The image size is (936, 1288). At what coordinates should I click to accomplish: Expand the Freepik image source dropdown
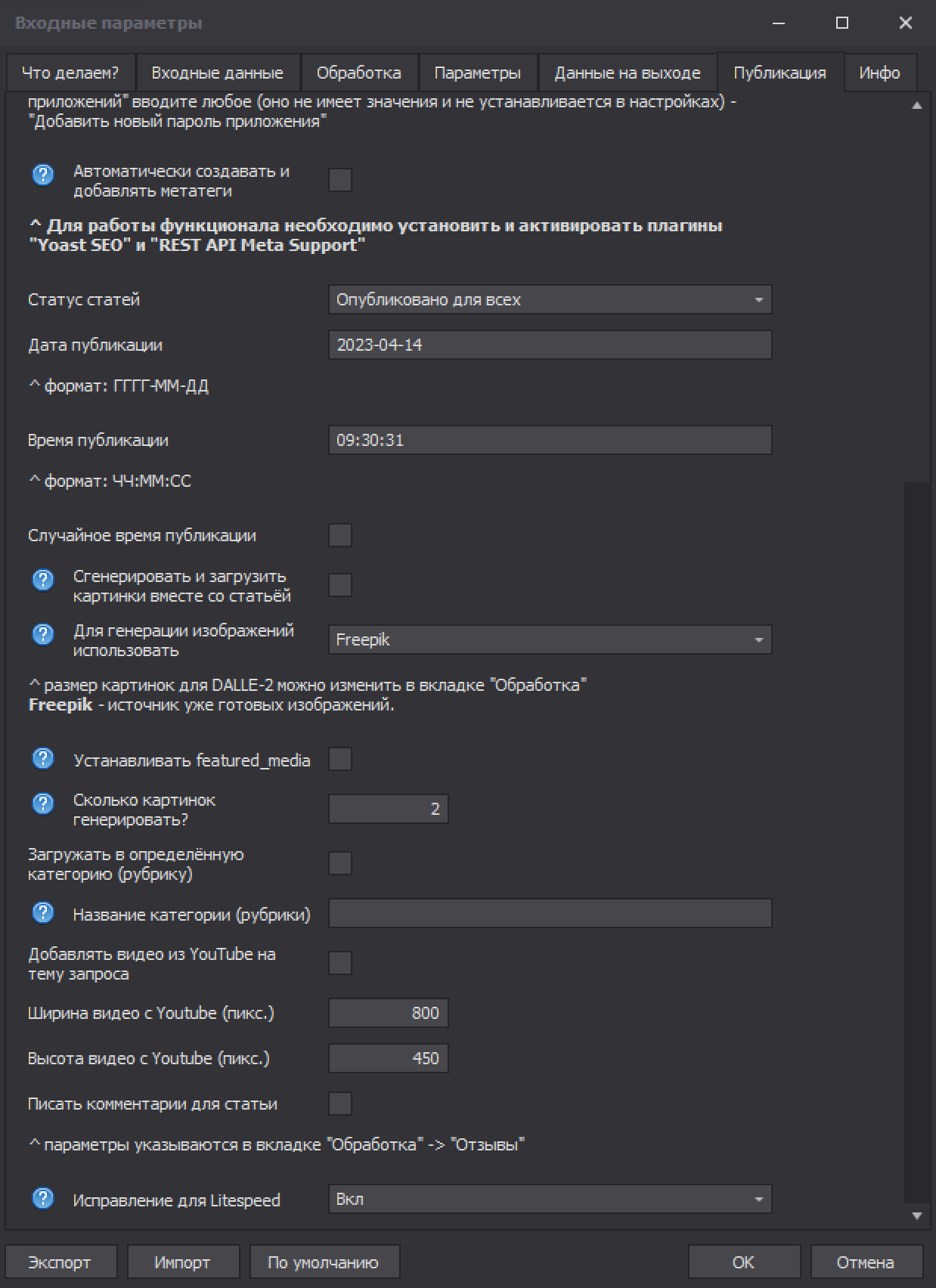pyautogui.click(x=550, y=640)
